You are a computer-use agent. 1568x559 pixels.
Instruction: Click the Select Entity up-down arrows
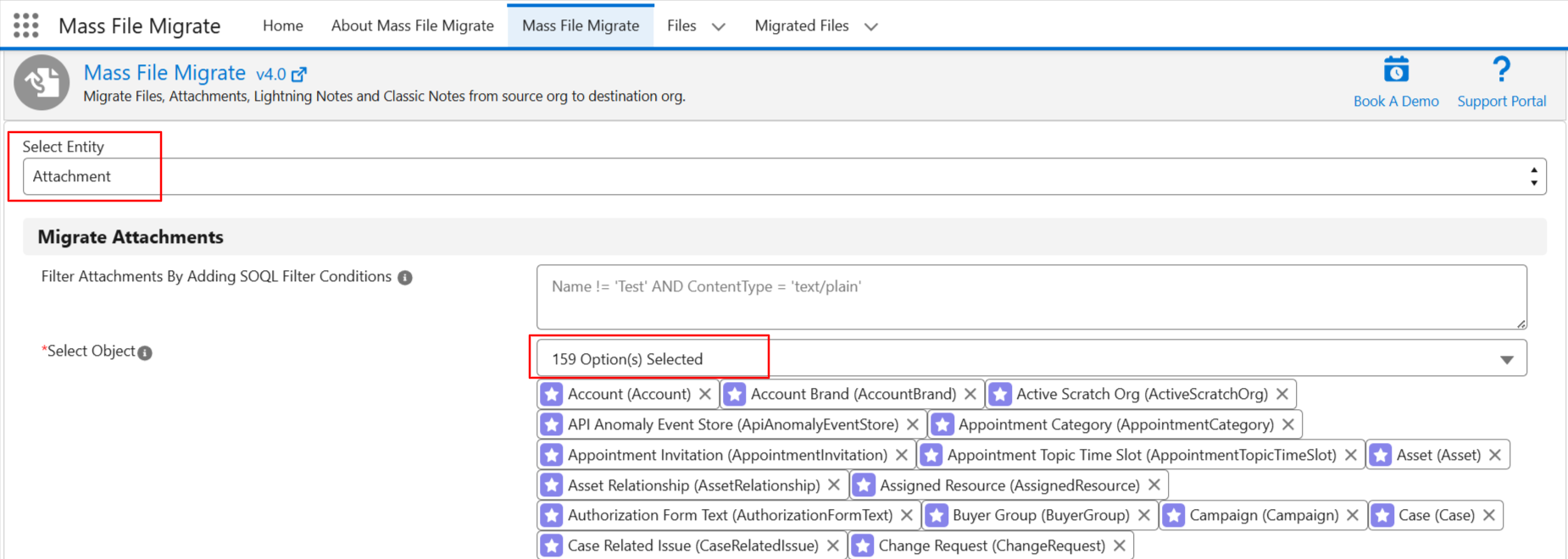point(1533,176)
